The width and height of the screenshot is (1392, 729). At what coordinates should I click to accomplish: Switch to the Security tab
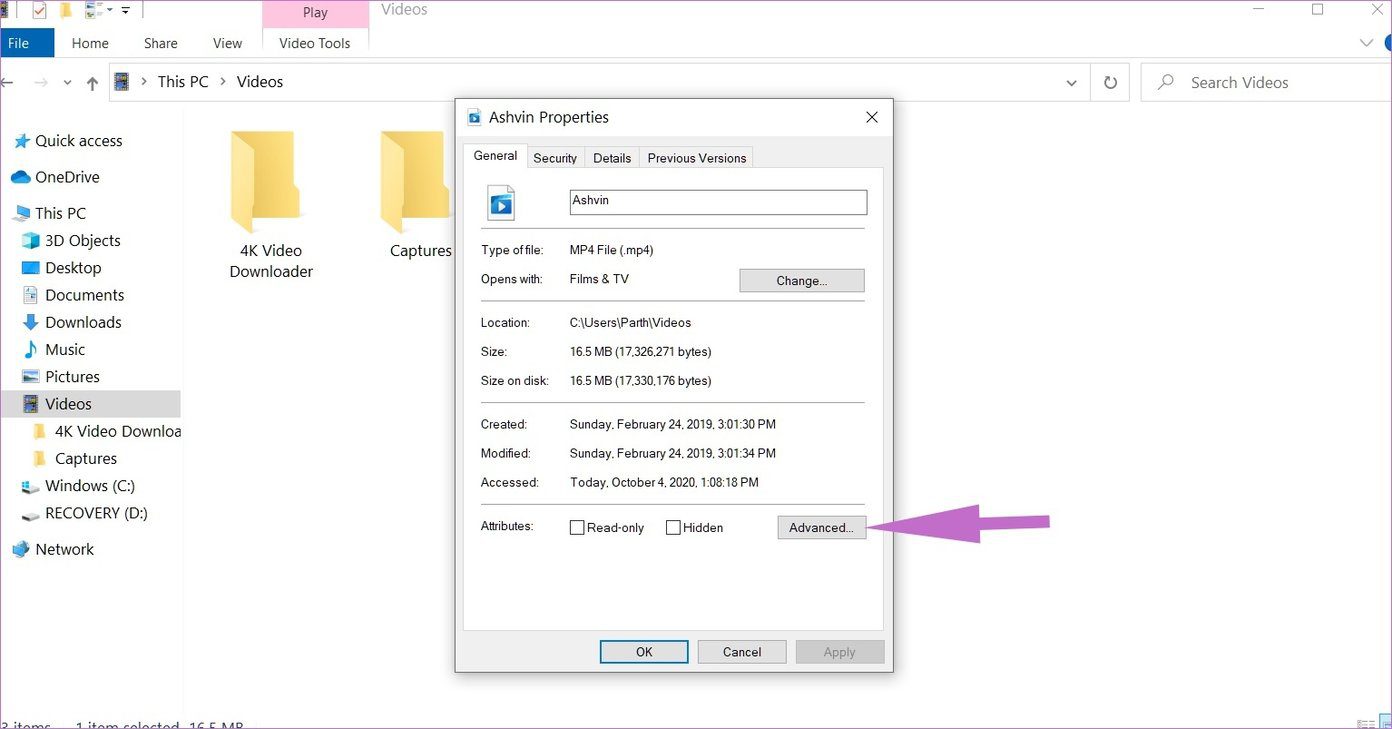[x=555, y=158]
